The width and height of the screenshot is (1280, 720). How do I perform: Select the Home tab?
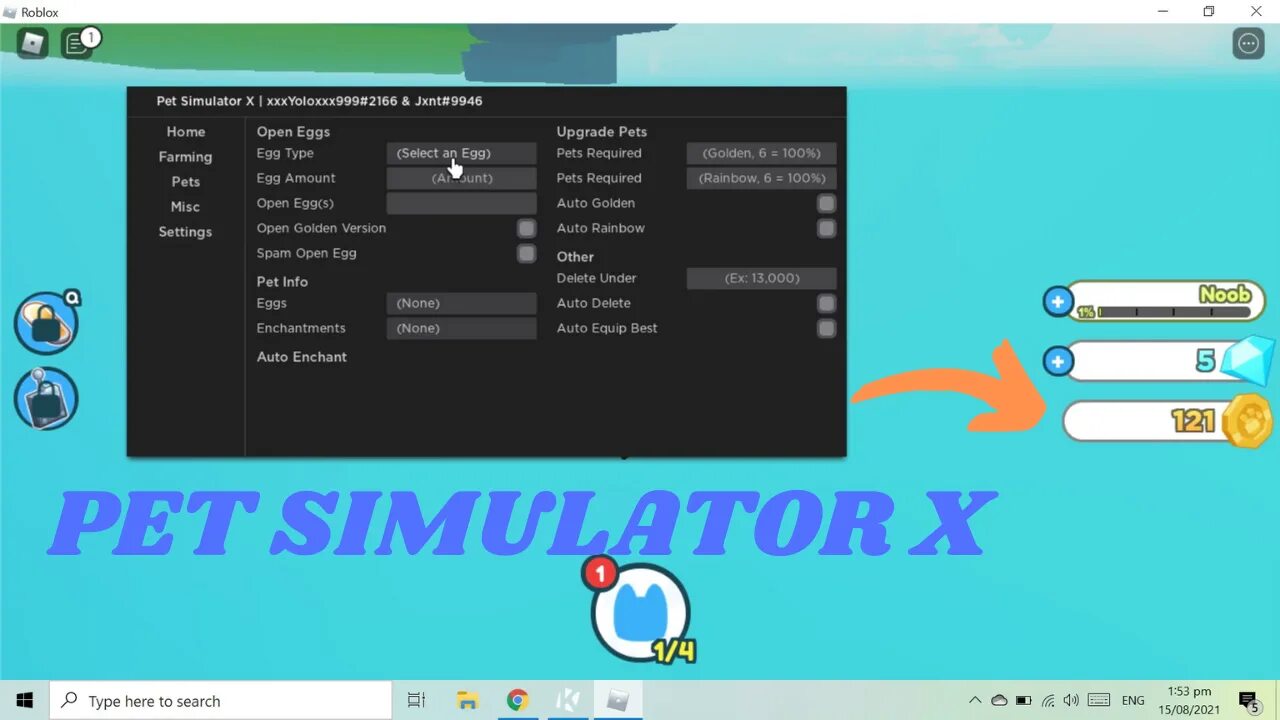186,132
